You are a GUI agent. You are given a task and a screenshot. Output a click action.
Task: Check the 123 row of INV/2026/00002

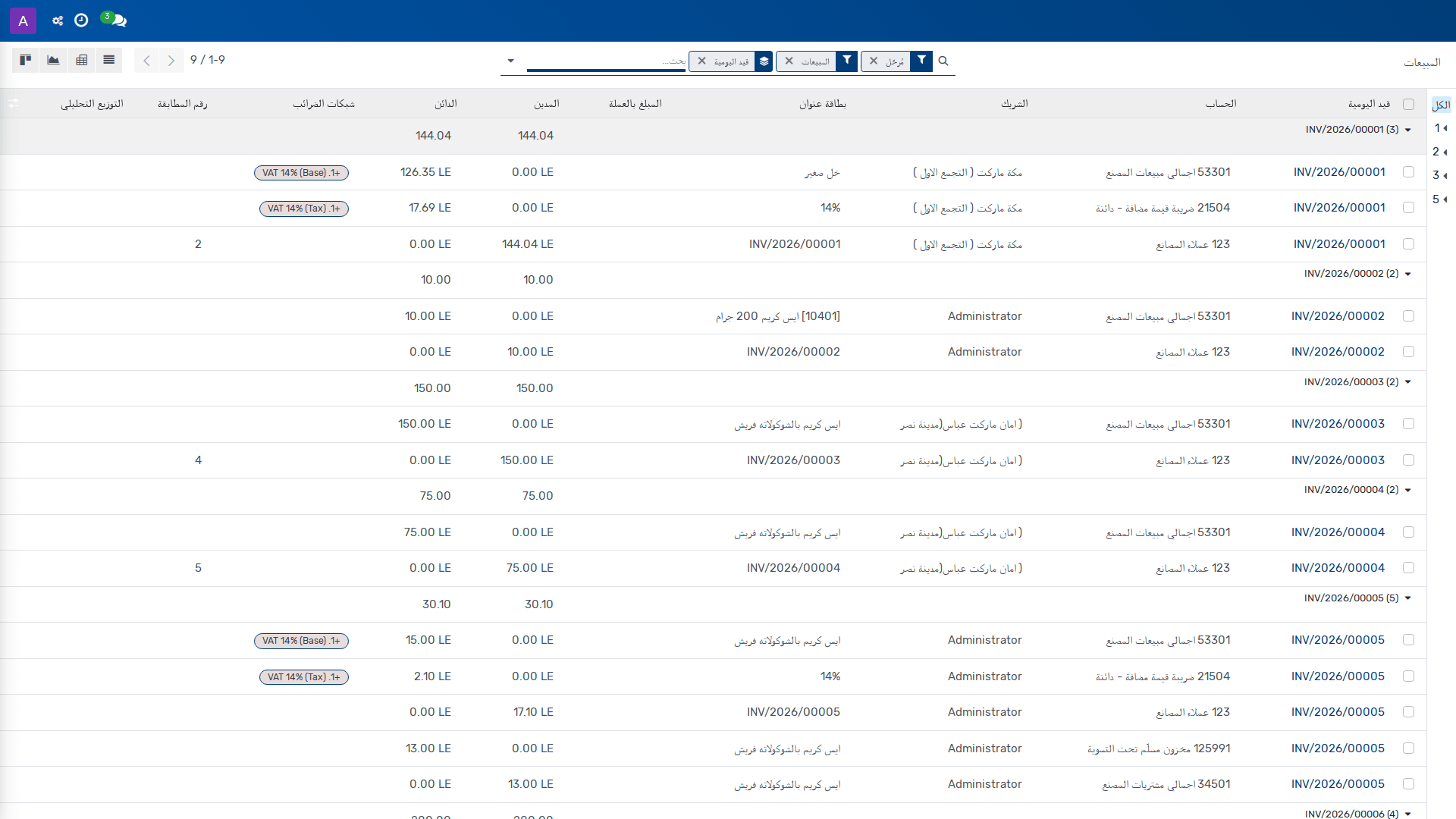click(1408, 352)
